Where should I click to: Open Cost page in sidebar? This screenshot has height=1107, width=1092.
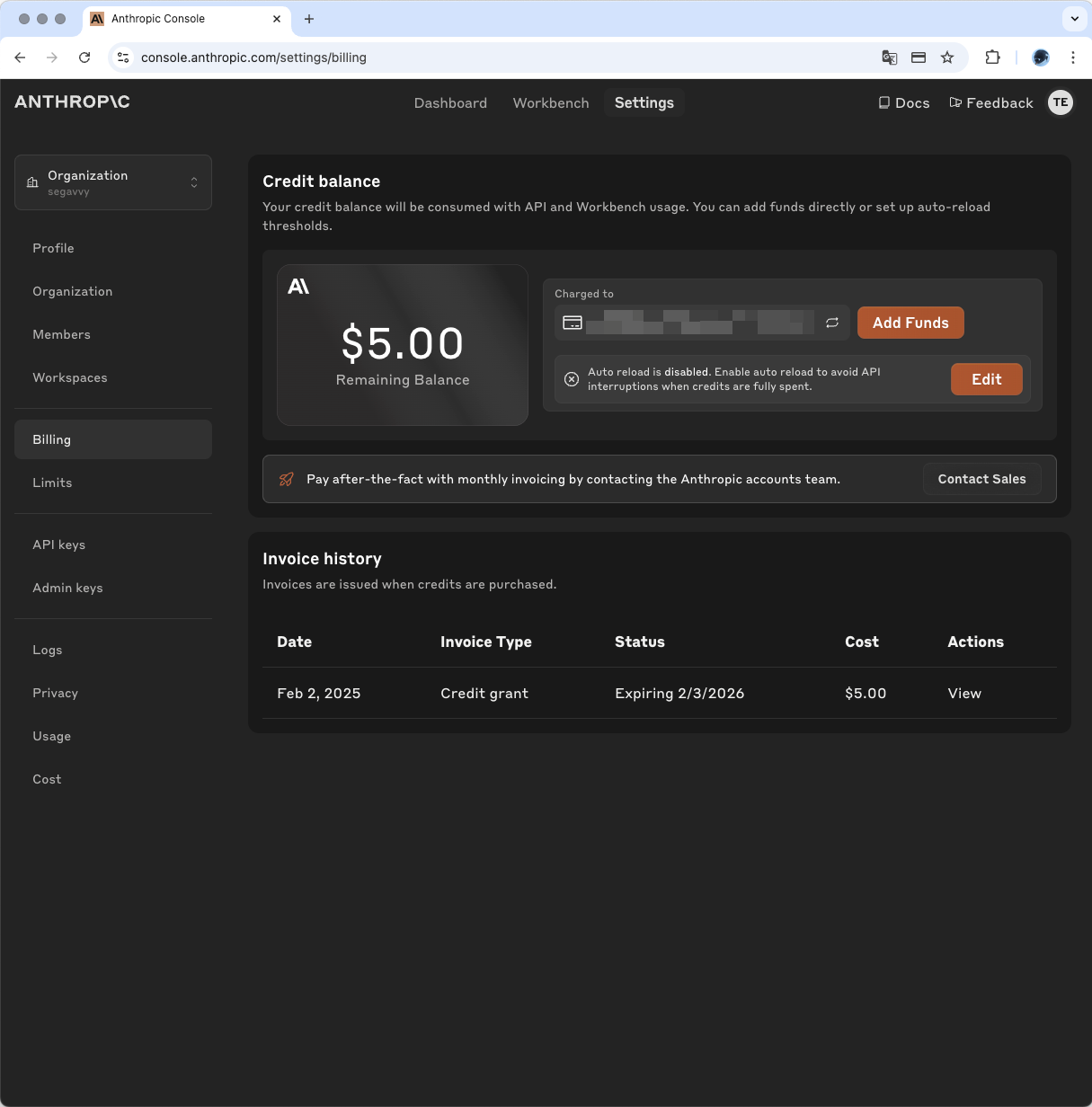coord(113,779)
